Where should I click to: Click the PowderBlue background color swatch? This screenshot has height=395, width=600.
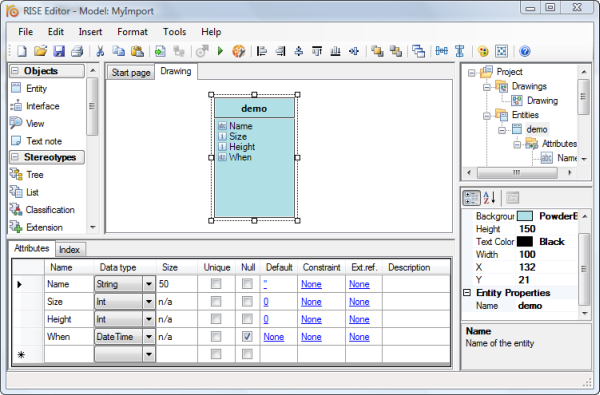coord(525,216)
